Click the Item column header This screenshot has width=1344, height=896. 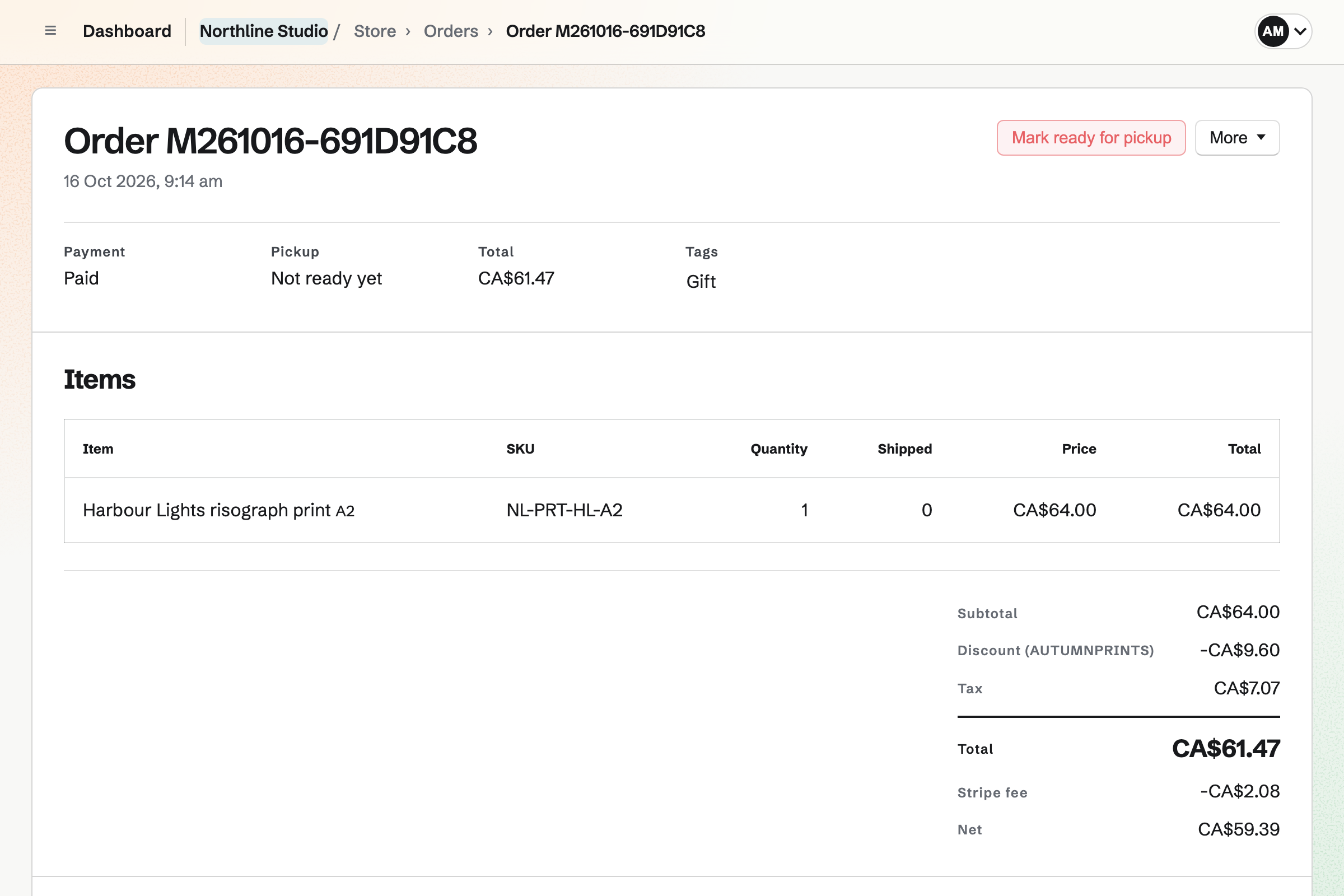97,449
